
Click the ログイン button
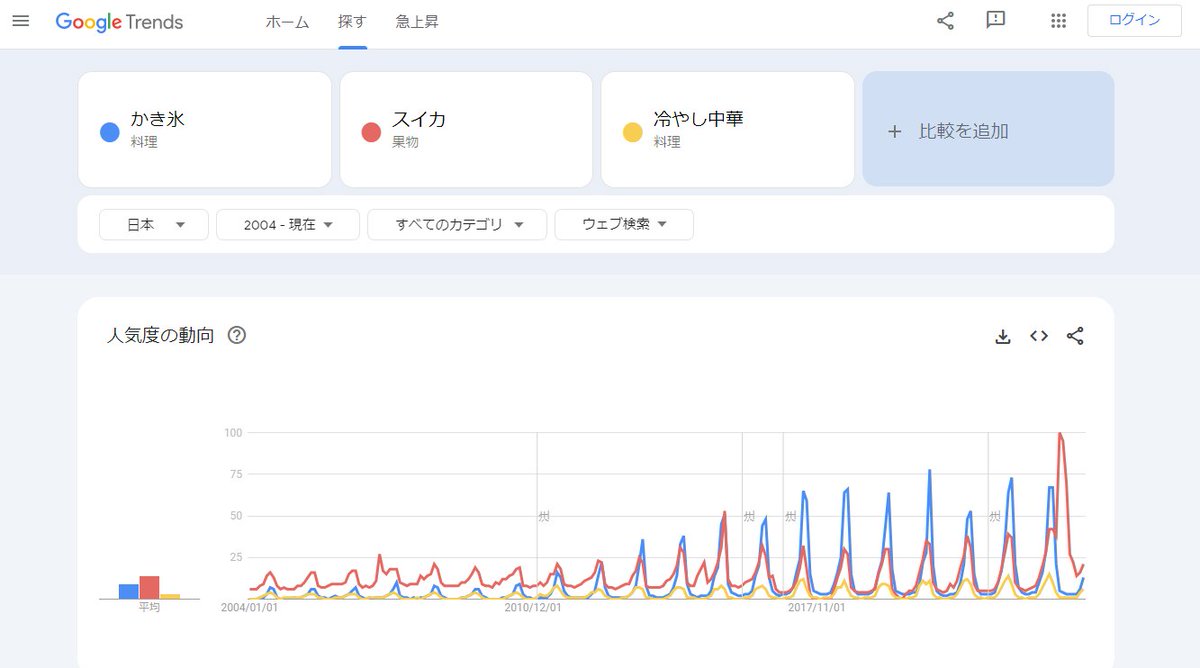pos(1134,21)
